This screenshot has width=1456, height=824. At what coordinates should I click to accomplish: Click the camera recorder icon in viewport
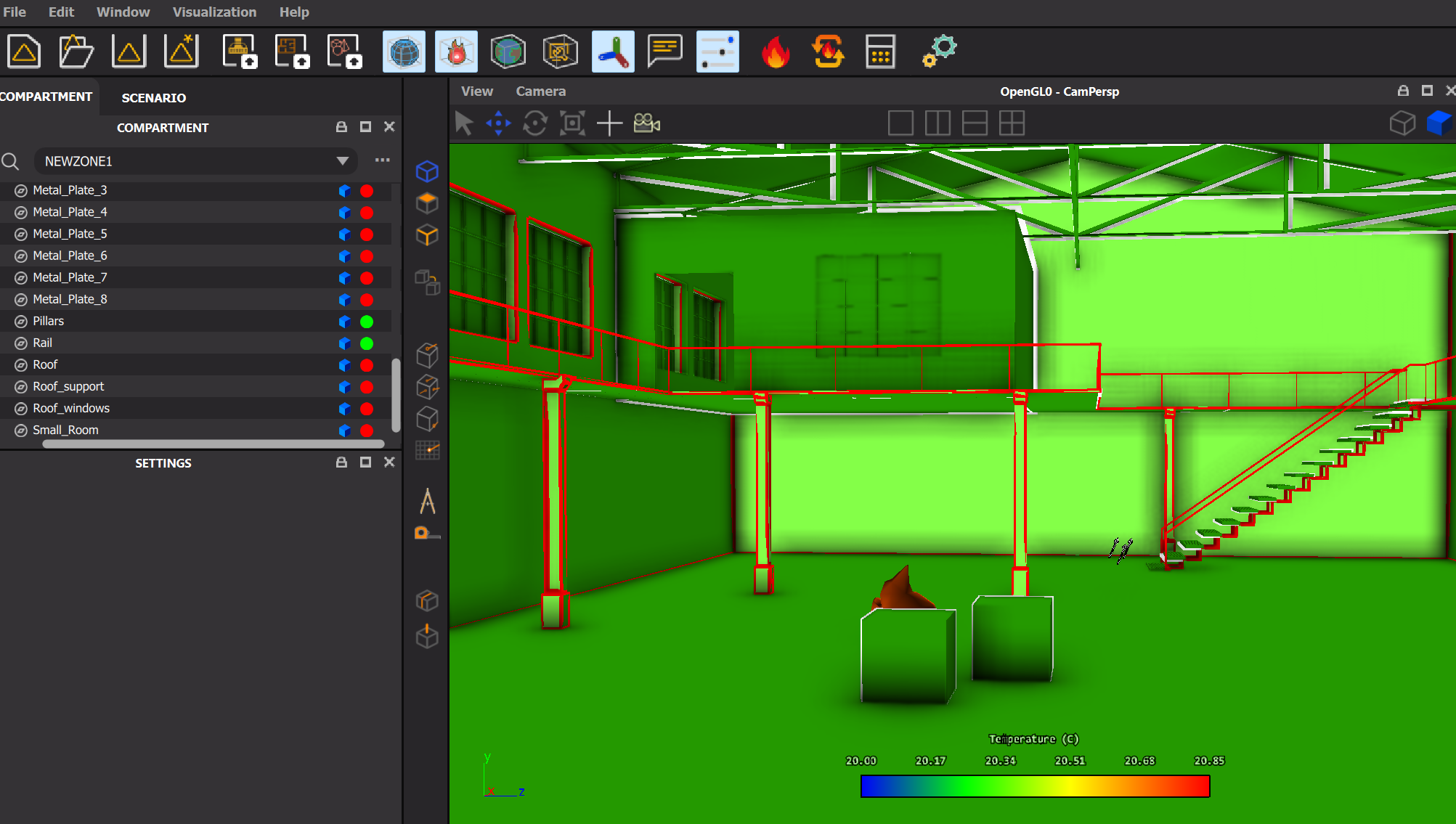[646, 123]
